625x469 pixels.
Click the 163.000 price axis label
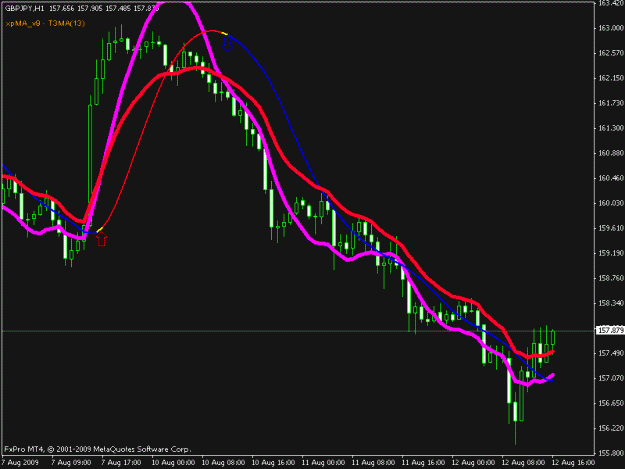(x=611, y=28)
